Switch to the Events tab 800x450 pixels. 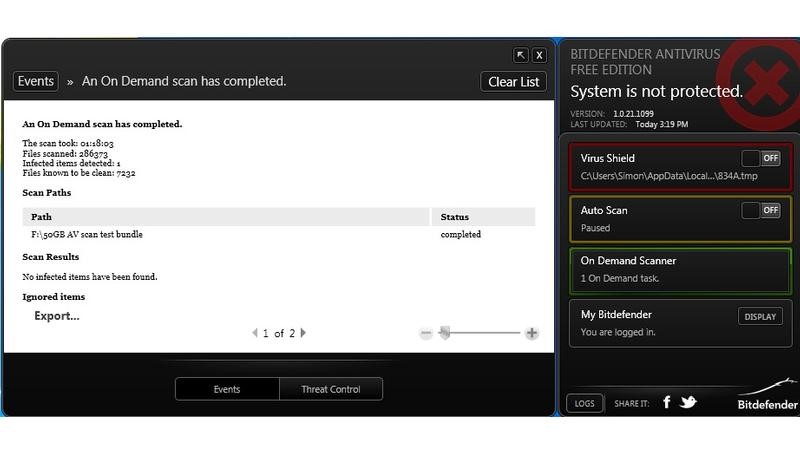click(x=227, y=389)
